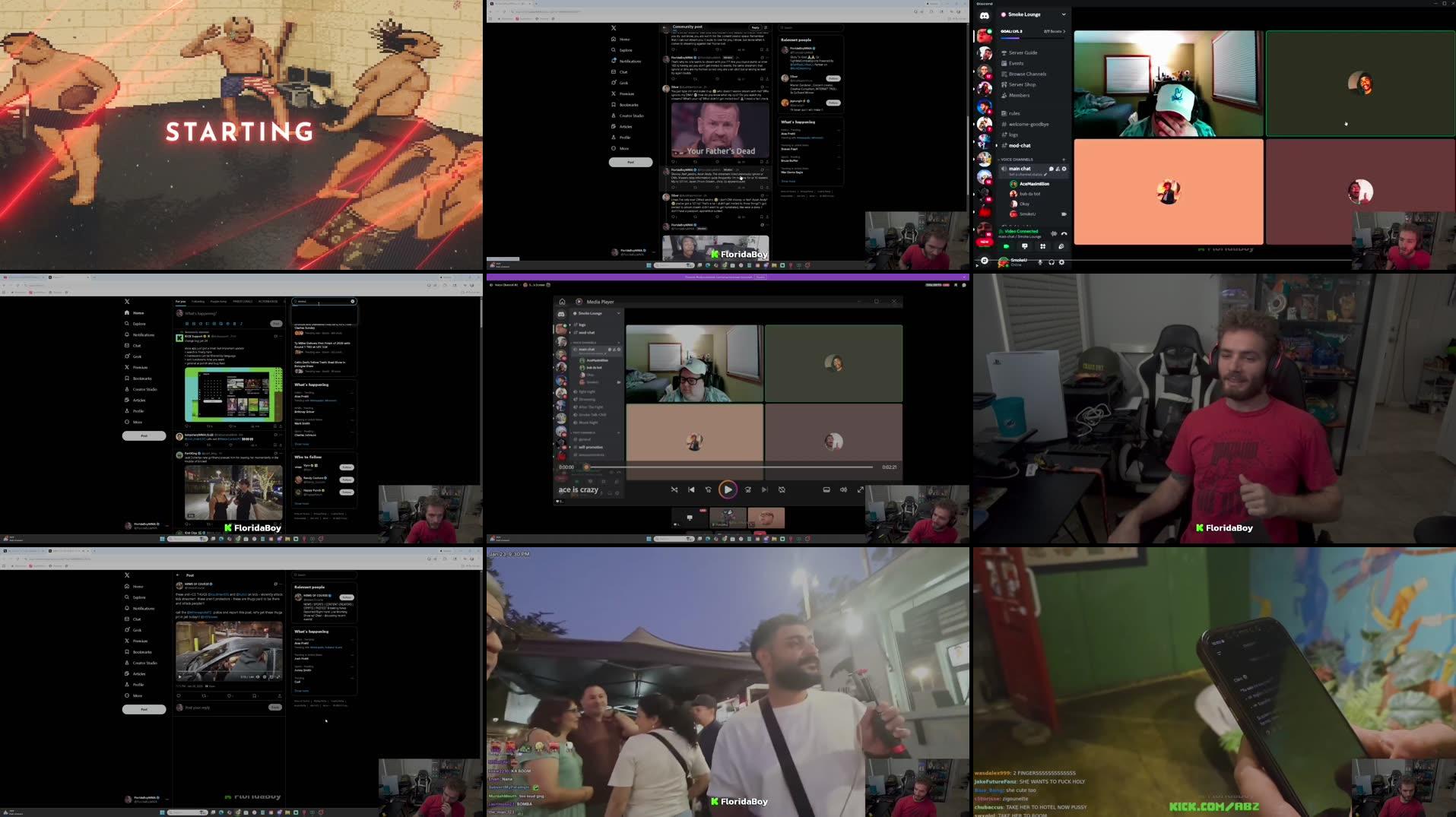Open the Members list in Discord
The image size is (1456, 817).
pos(1018,95)
